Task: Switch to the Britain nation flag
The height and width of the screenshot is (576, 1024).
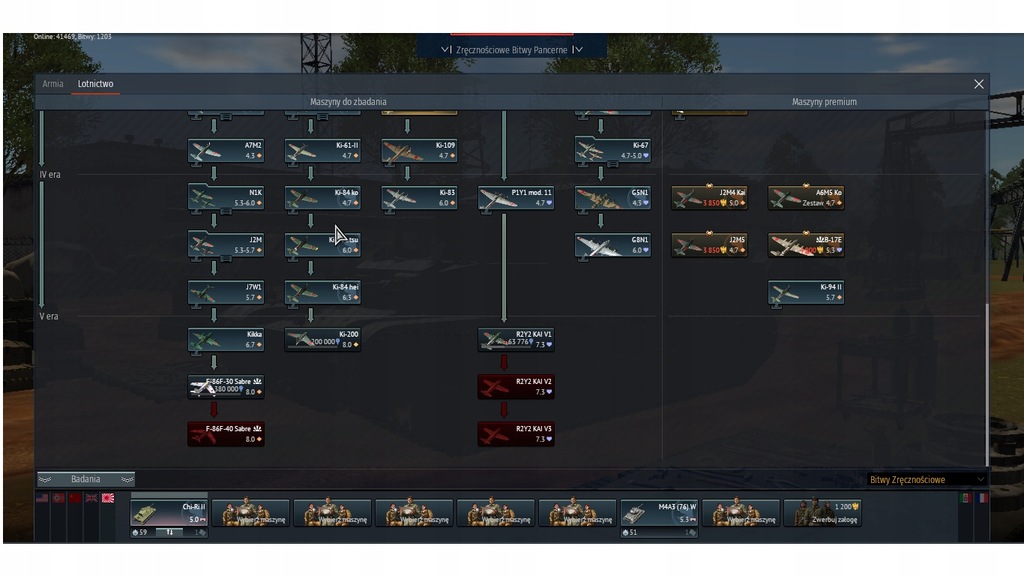Action: 91,498
